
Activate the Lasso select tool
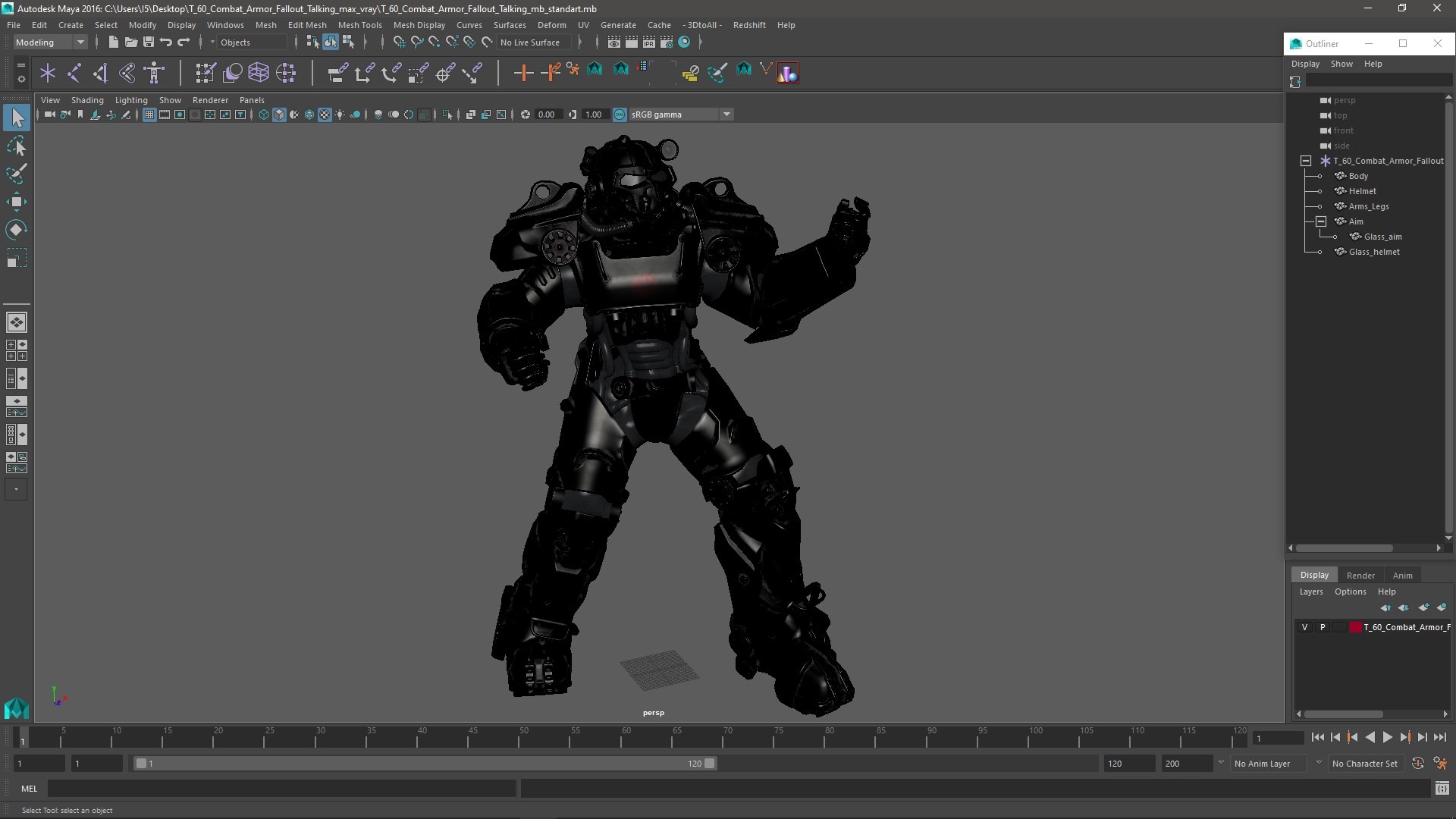coord(17,146)
